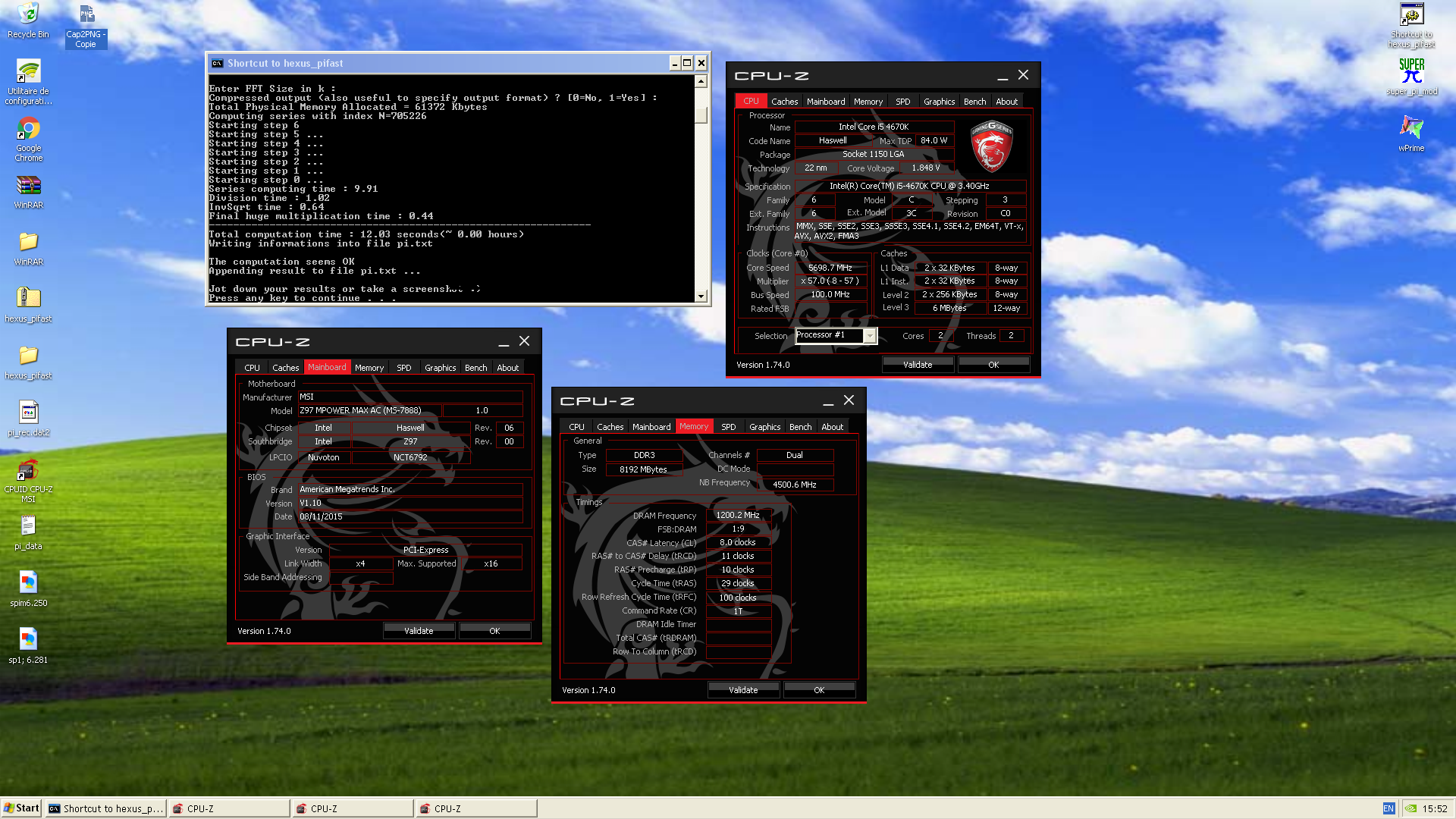Activate Shortcut to hexus_p... taskbar button
The width and height of the screenshot is (1456, 819).
click(105, 808)
